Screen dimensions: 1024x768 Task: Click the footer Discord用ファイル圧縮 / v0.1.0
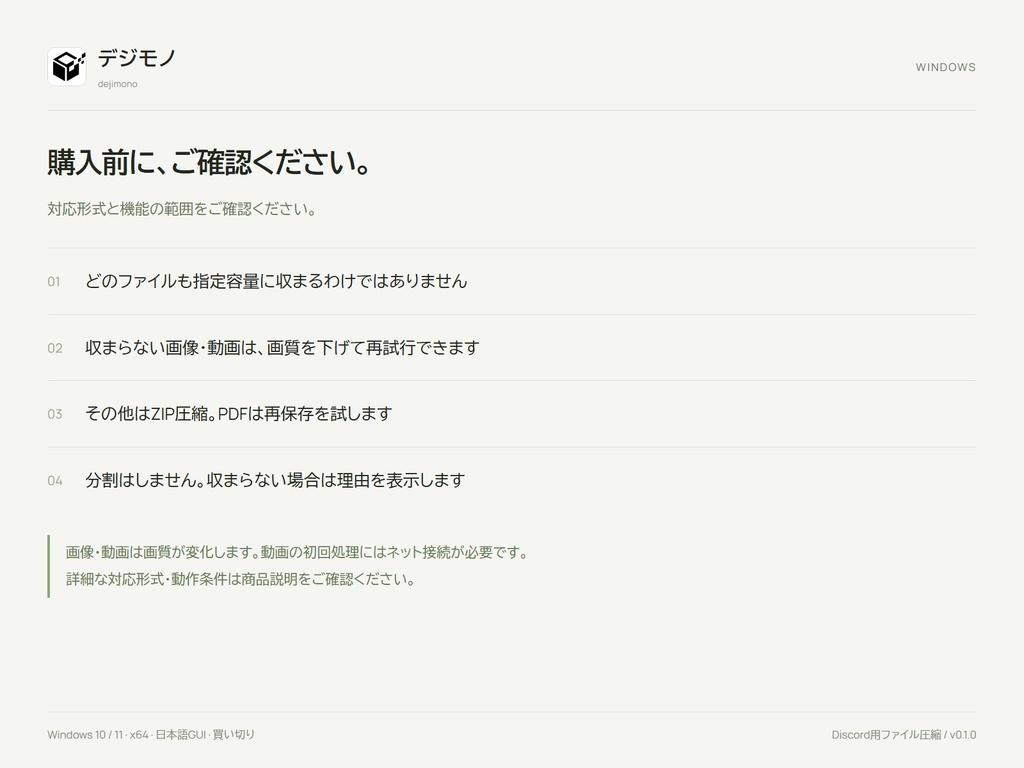click(904, 735)
